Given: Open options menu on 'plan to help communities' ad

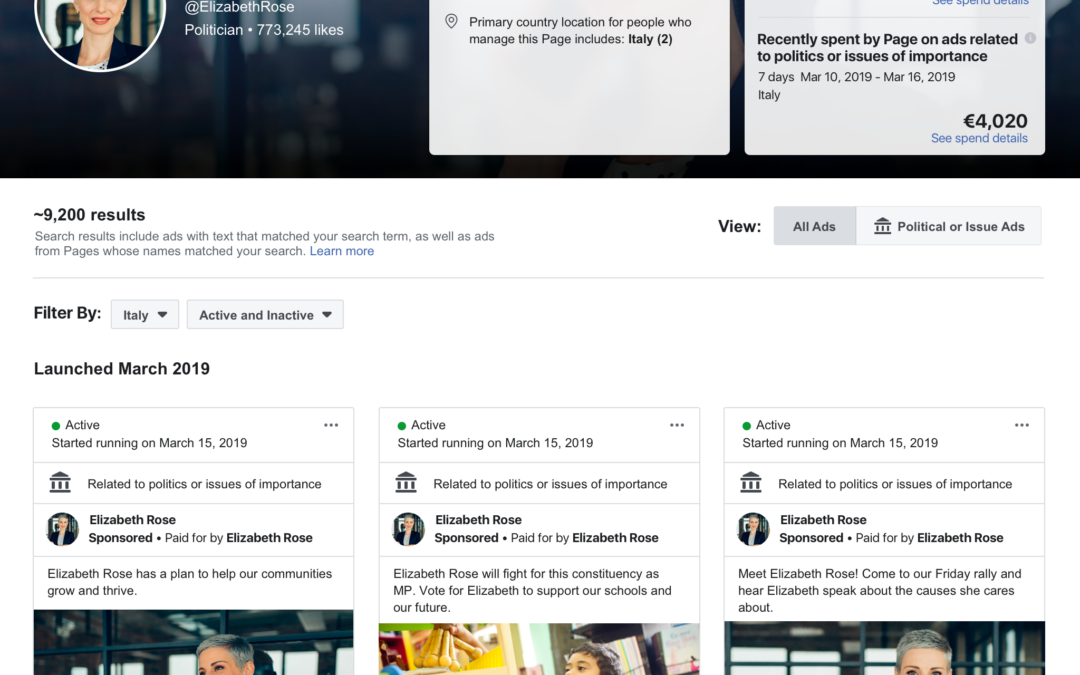Looking at the screenshot, I should coord(331,425).
